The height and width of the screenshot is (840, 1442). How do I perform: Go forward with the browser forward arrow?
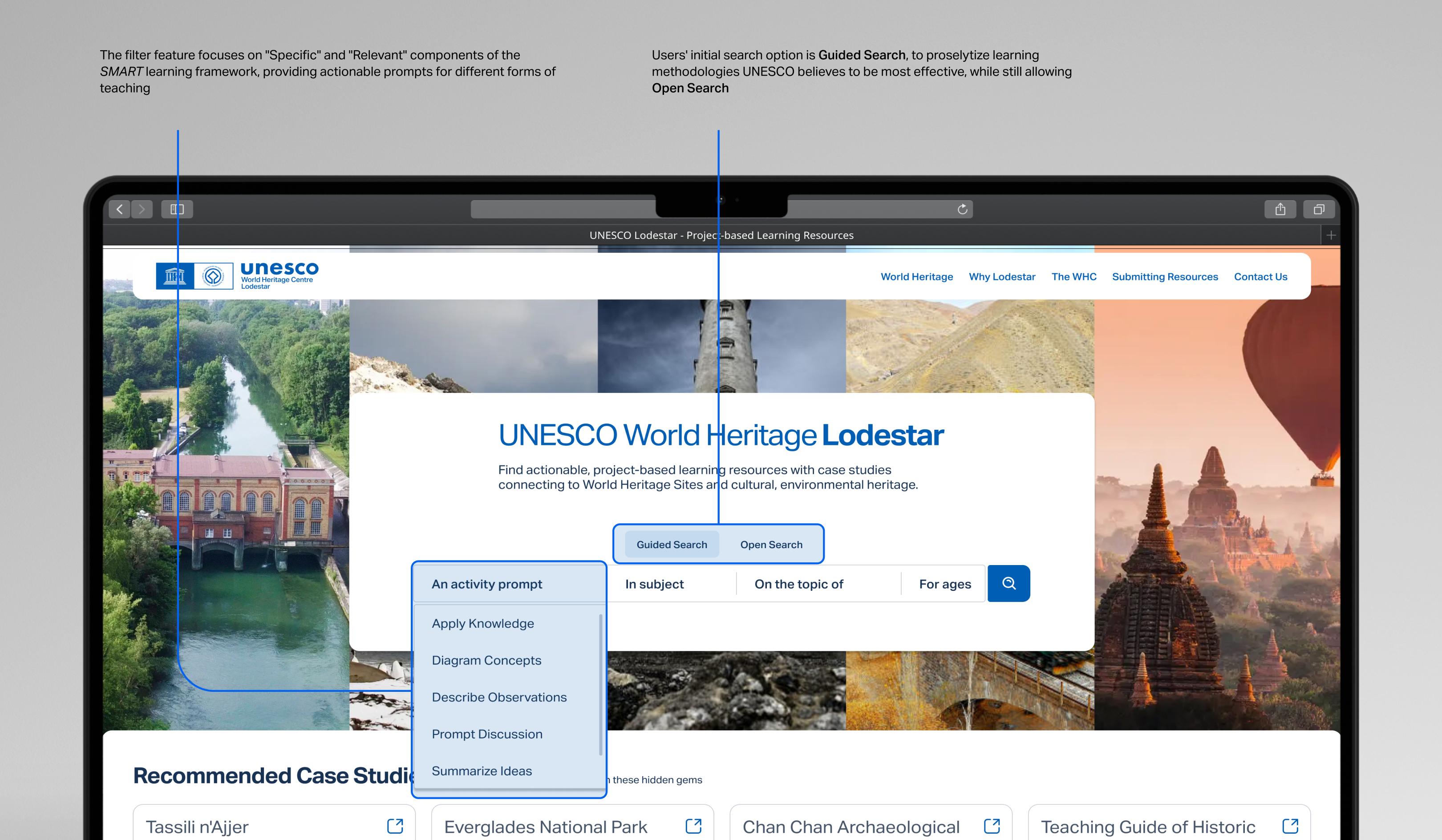142,210
